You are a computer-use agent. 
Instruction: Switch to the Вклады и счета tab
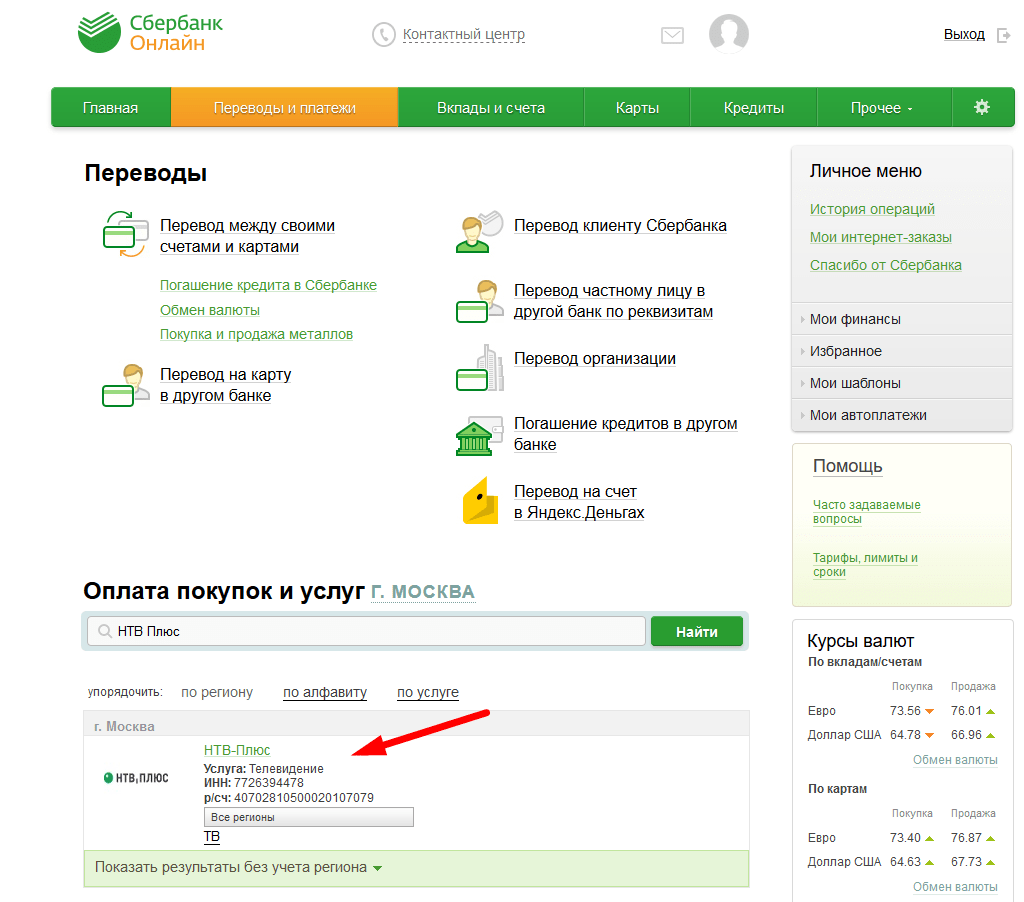coord(490,108)
